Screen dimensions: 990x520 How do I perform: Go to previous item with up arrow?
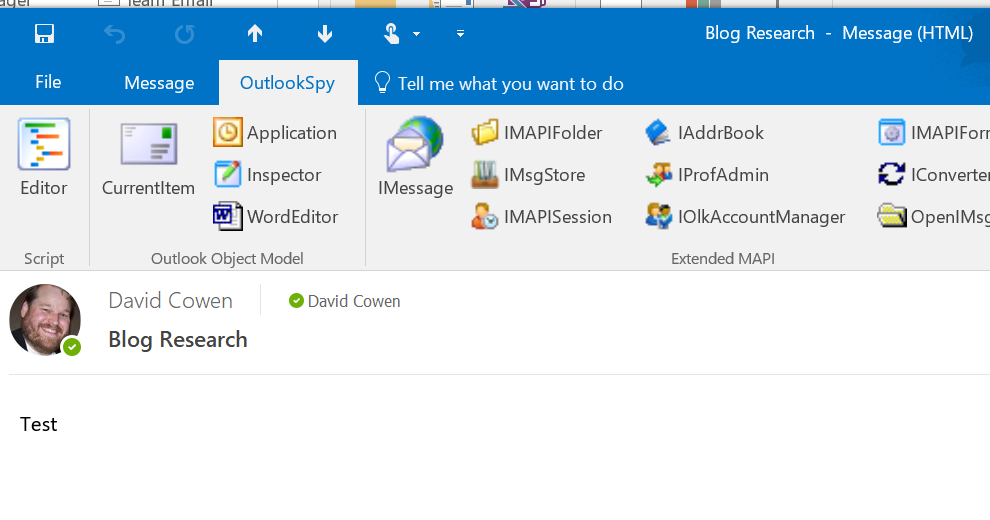coord(255,34)
